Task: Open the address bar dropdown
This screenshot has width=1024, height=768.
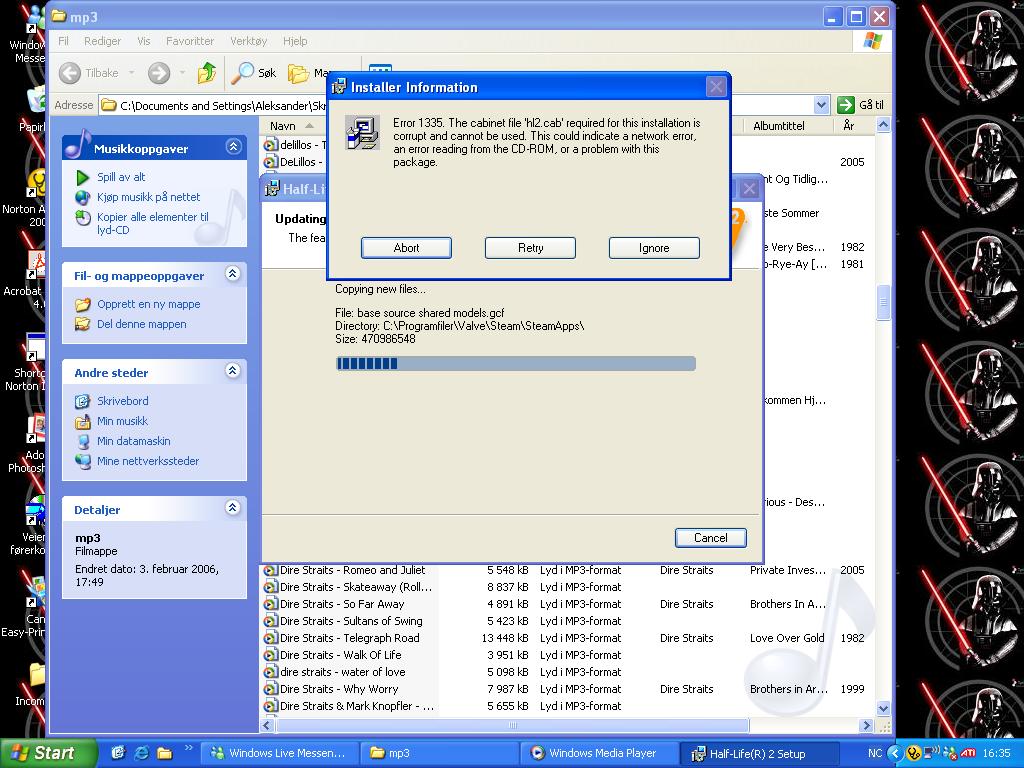Action: coord(821,105)
